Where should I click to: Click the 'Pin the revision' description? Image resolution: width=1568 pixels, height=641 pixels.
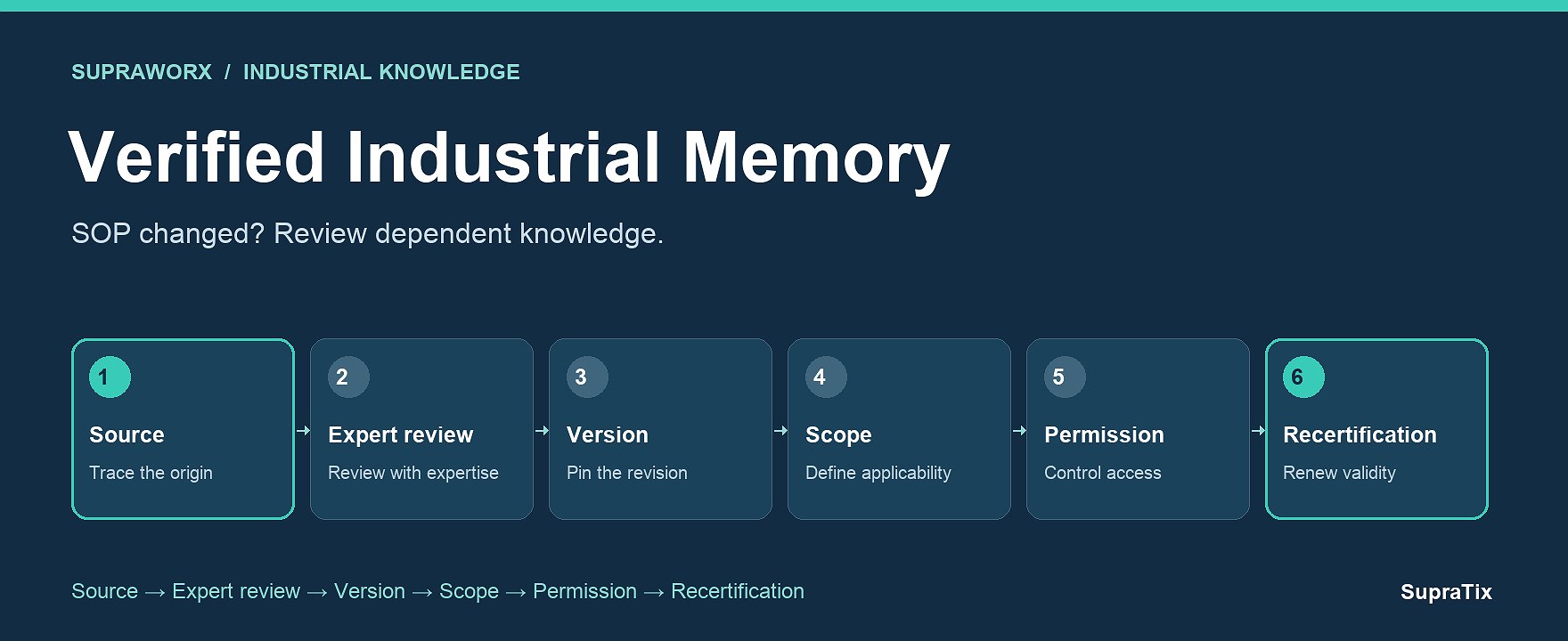point(627,473)
